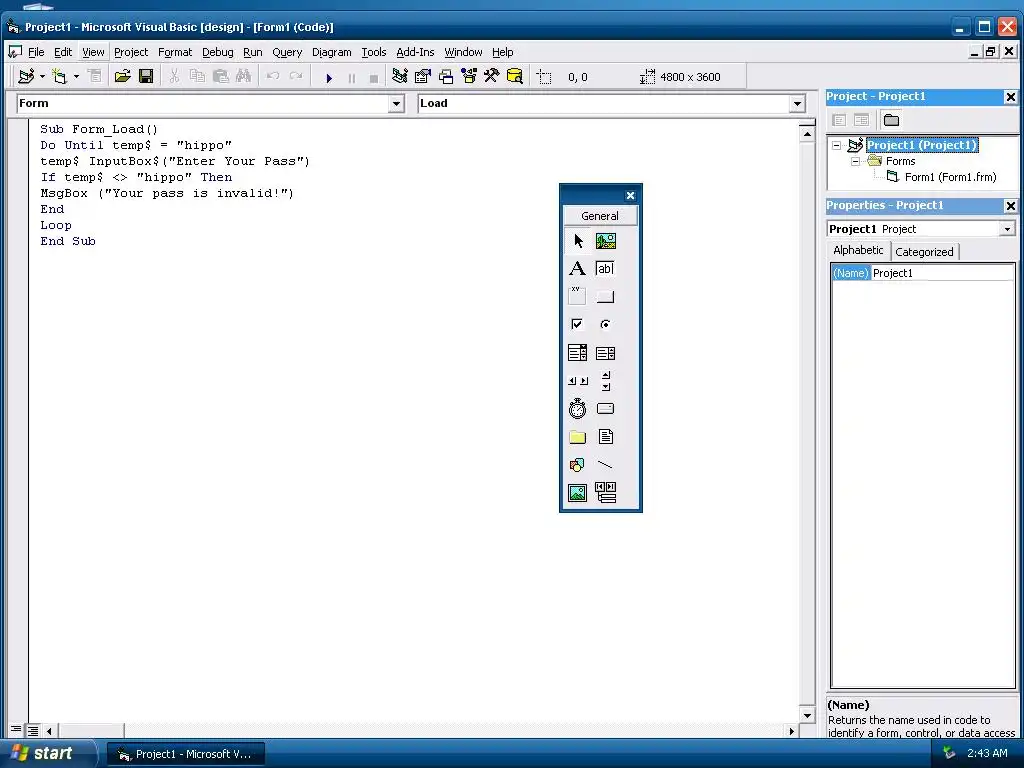Image resolution: width=1024 pixels, height=768 pixels.
Task: Open the Add-Ins menu
Action: pos(415,52)
